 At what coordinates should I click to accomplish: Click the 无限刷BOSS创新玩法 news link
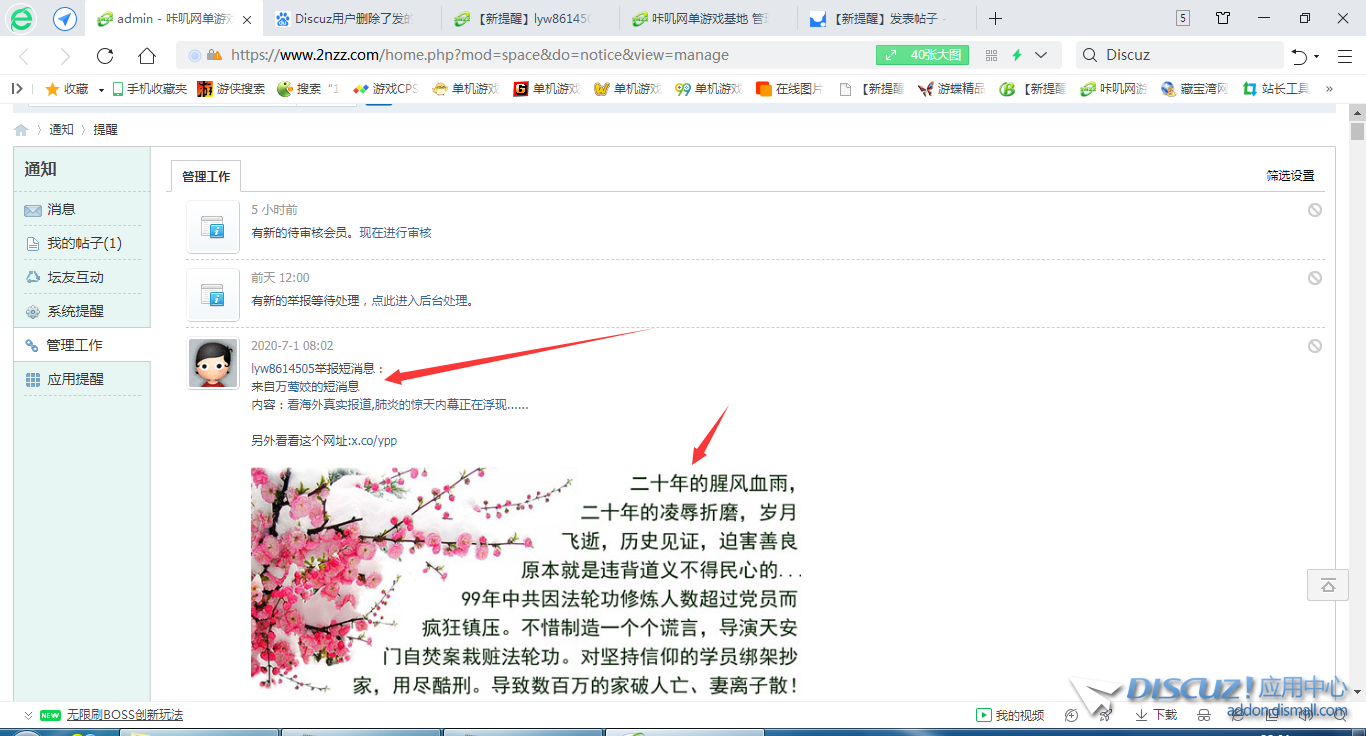click(125, 715)
